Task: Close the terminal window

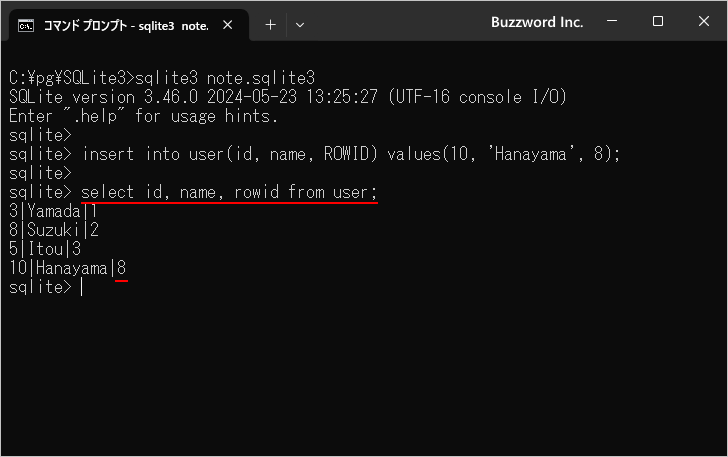Action: (704, 21)
